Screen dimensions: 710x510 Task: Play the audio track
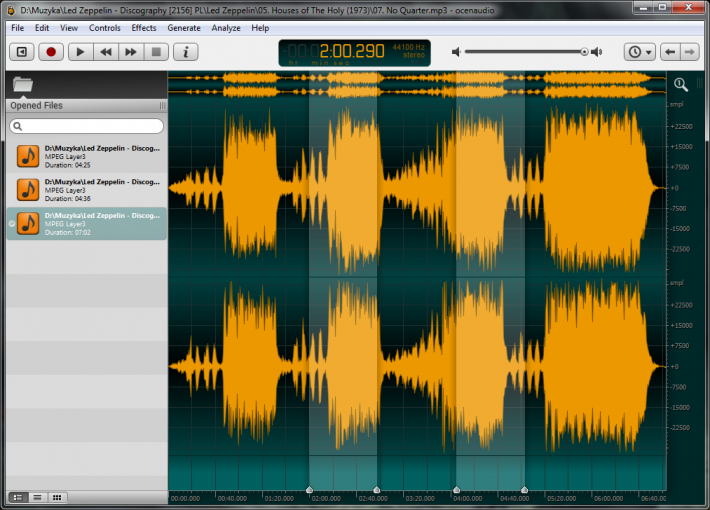coord(81,52)
